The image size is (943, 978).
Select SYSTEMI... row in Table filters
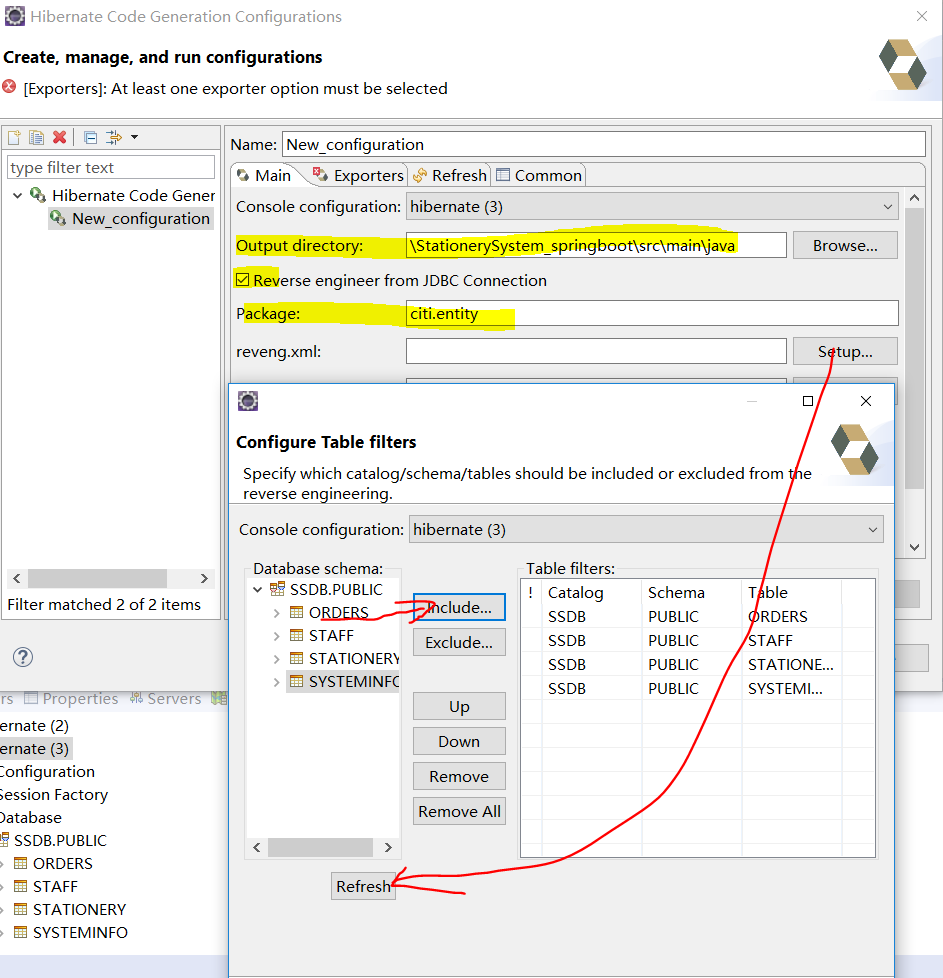697,689
